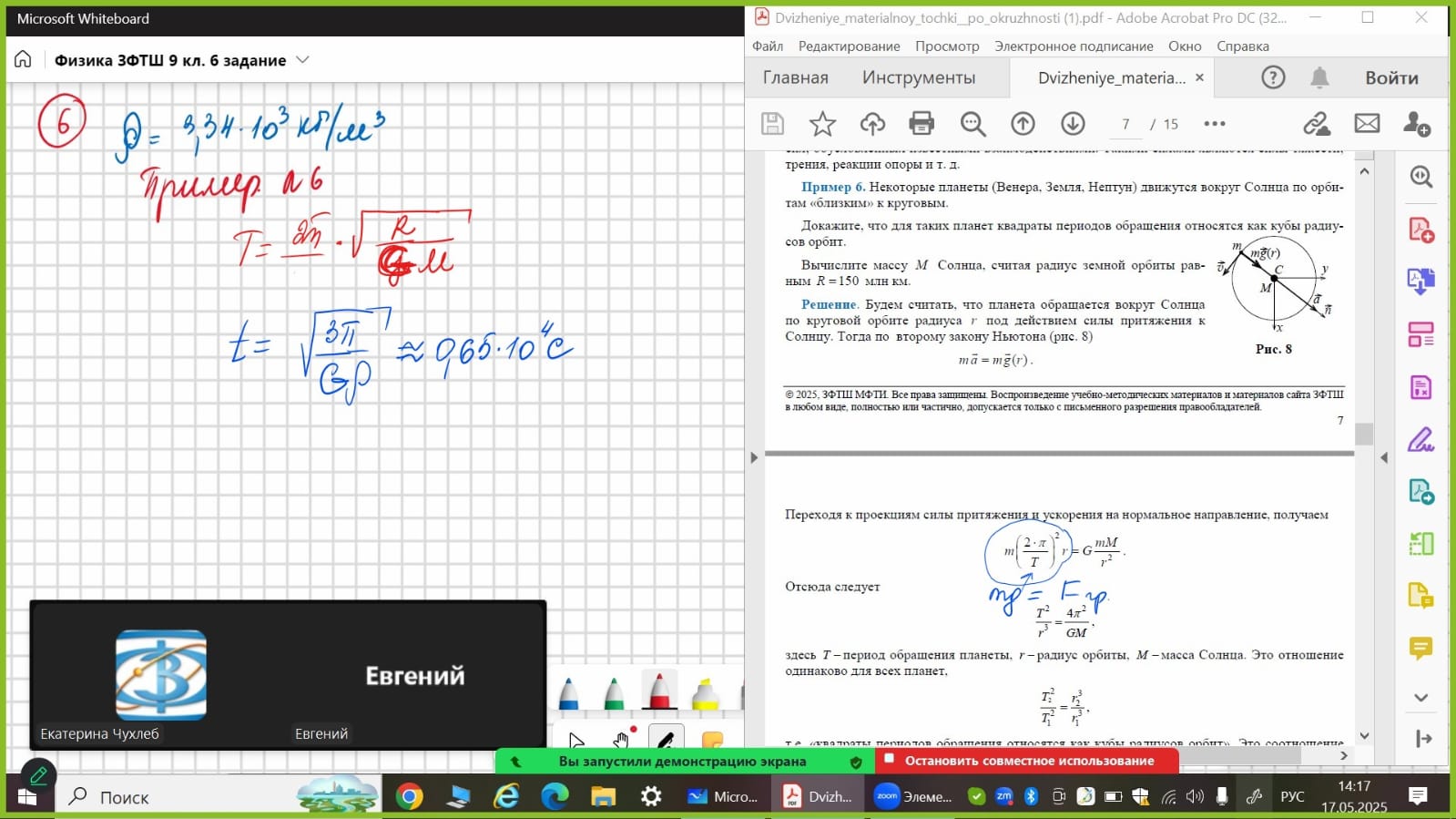Expand more toolbar options with the three dots
This screenshot has height=819, width=1456.
[1215, 124]
